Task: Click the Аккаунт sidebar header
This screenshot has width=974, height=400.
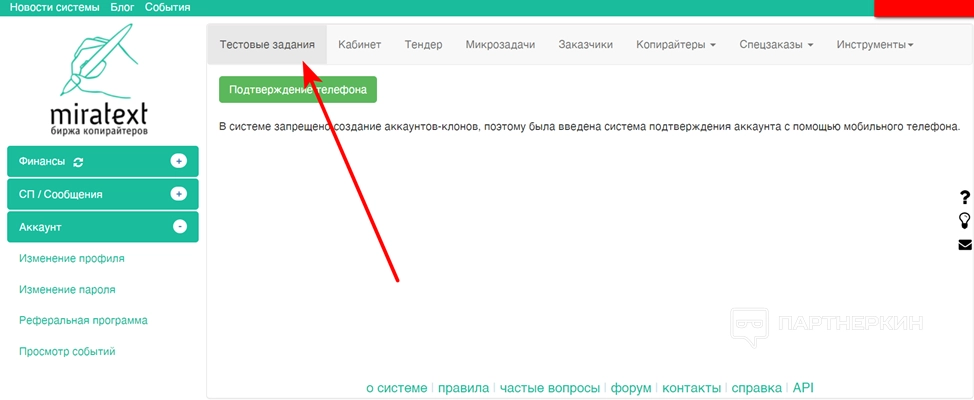Action: [x=103, y=227]
